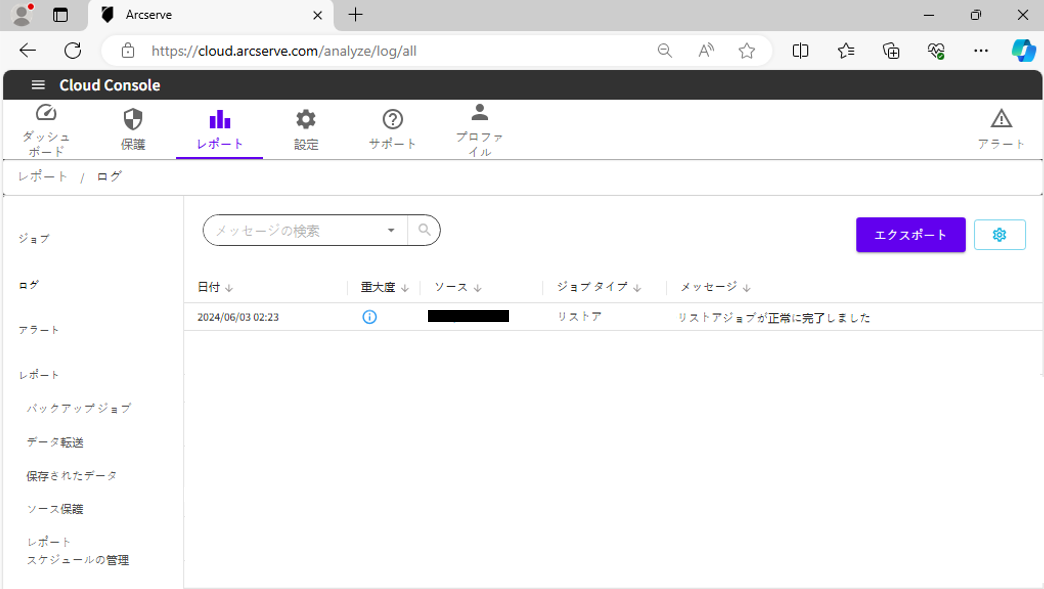Image resolution: width=1044 pixels, height=589 pixels.
Task: Click the browser refresh button
Action: click(73, 51)
